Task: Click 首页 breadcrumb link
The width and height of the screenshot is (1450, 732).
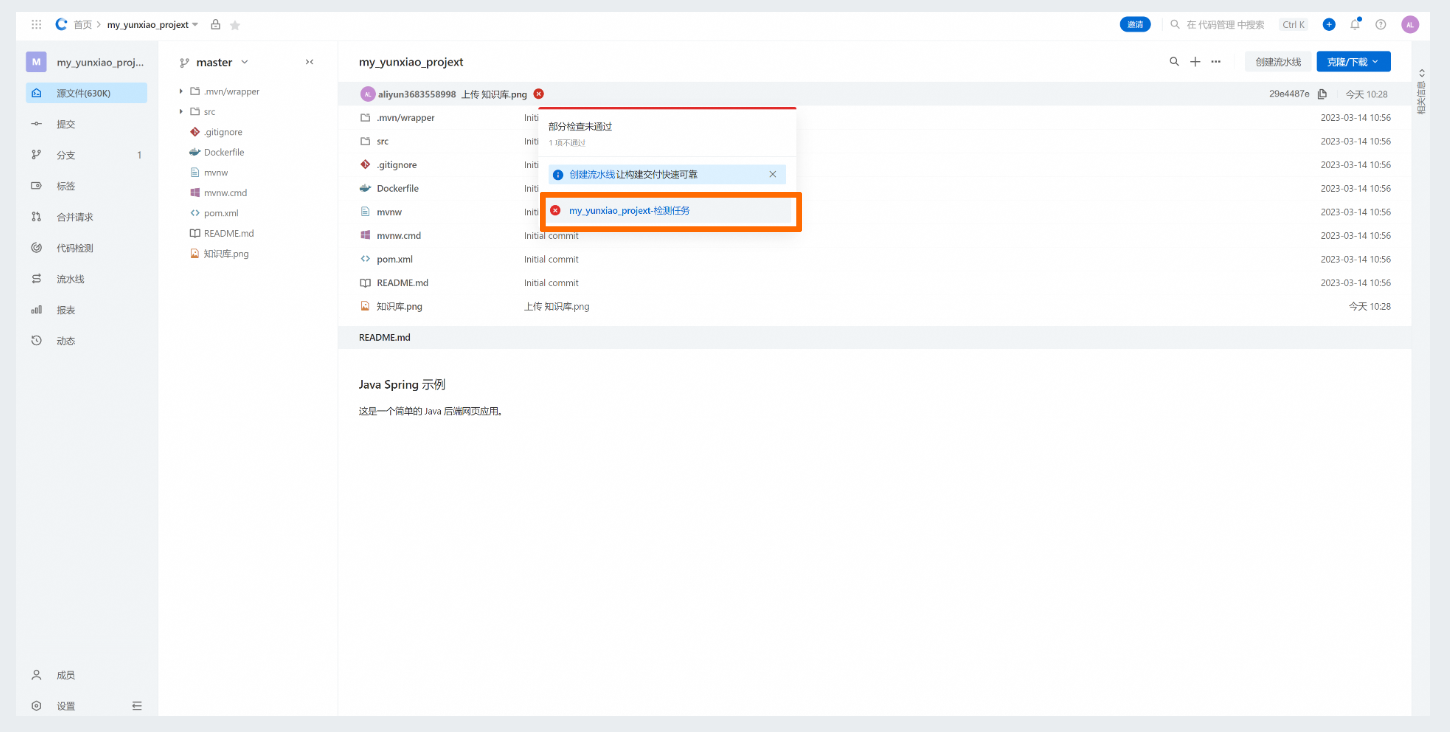Action: [83, 24]
